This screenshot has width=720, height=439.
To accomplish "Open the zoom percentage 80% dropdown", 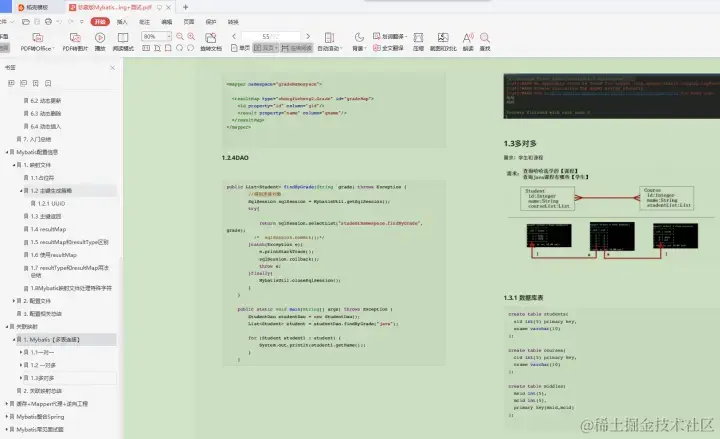I will 169,36.
